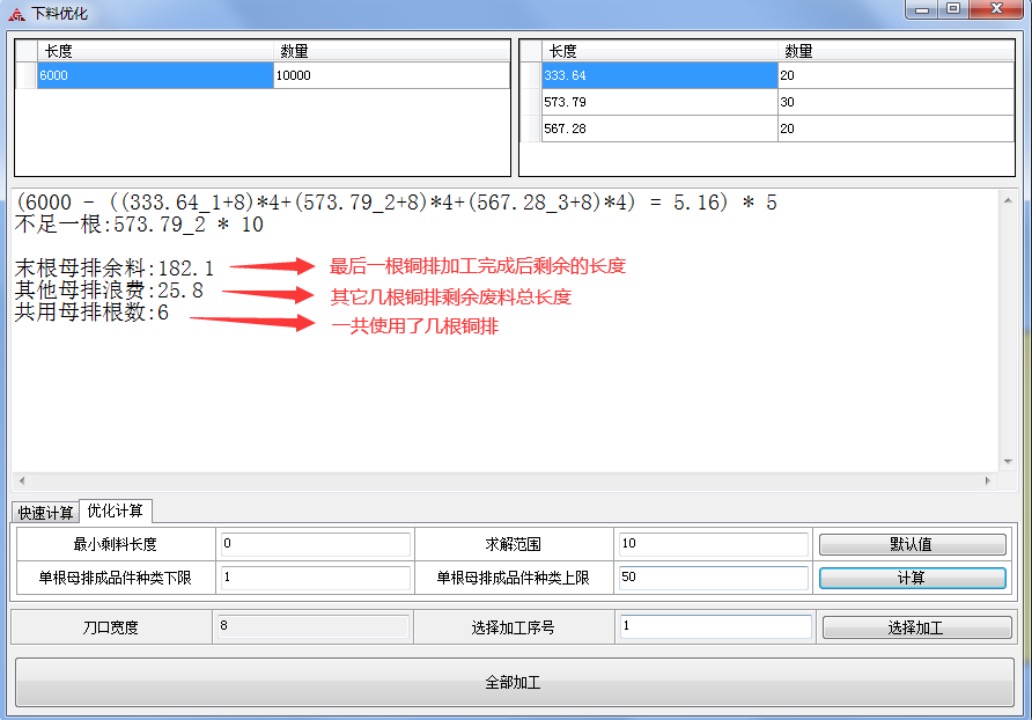This screenshot has height=720, width=1032.
Task: Click the 计算 button
Action: pyautogui.click(x=912, y=578)
